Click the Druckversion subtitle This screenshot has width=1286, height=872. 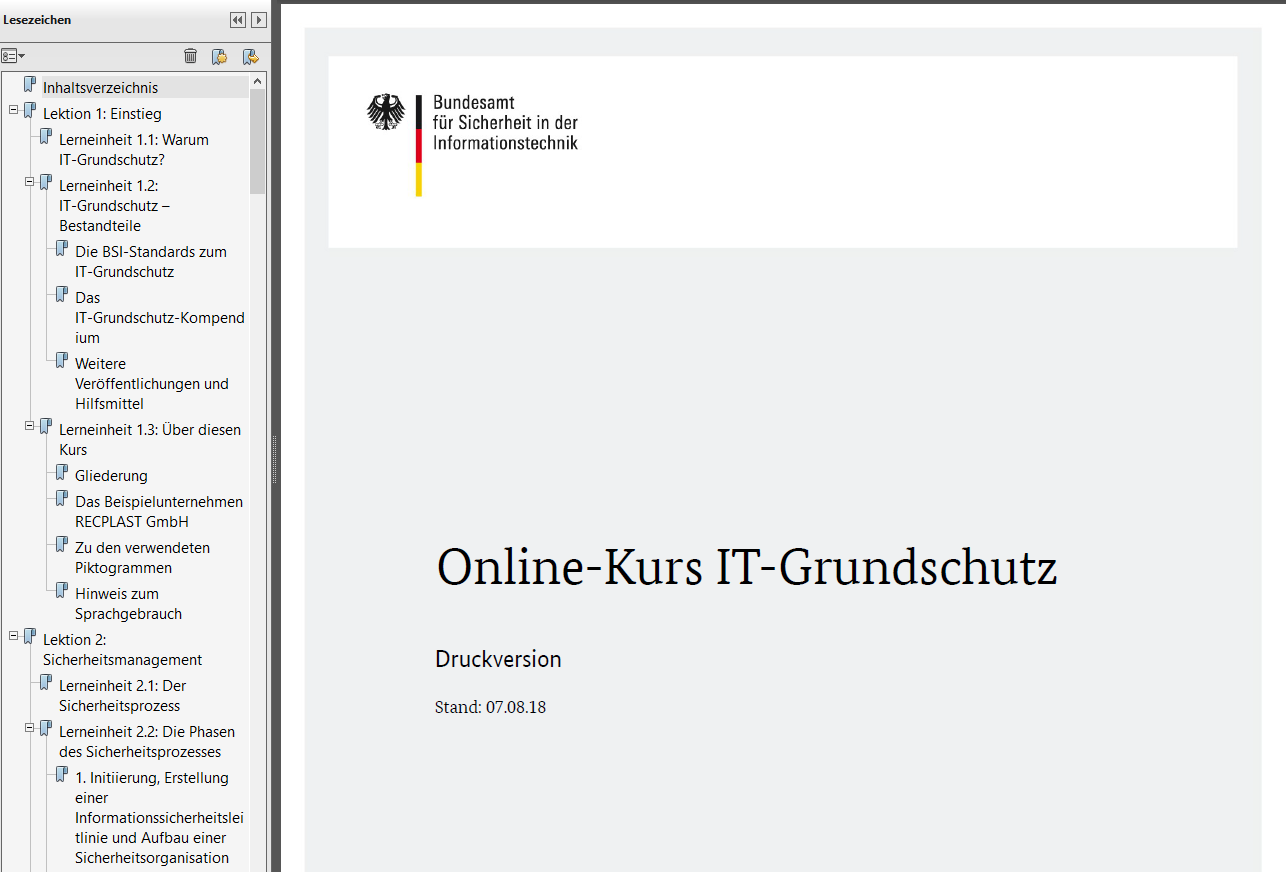click(x=498, y=659)
